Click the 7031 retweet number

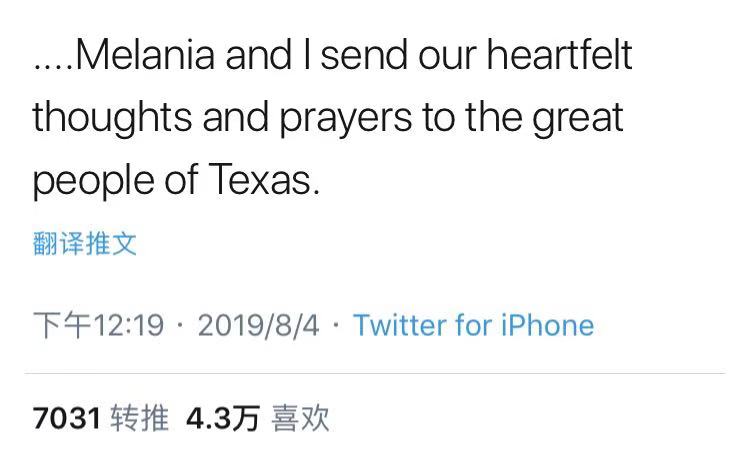67,418
